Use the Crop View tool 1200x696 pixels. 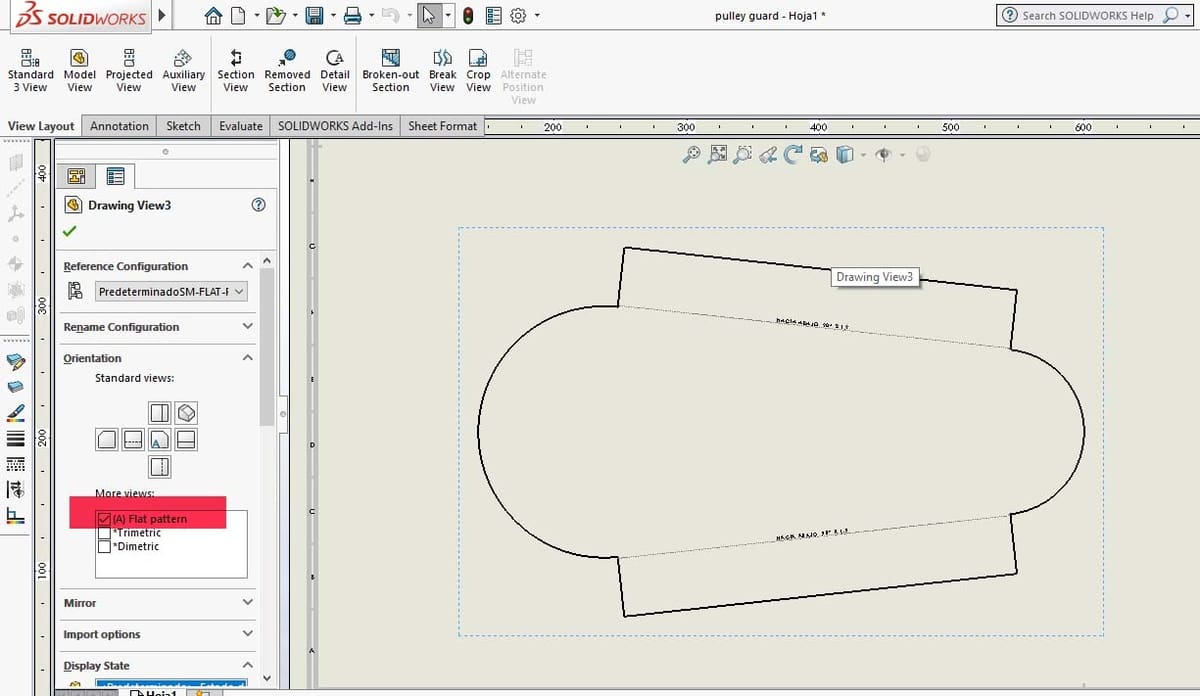(479, 70)
